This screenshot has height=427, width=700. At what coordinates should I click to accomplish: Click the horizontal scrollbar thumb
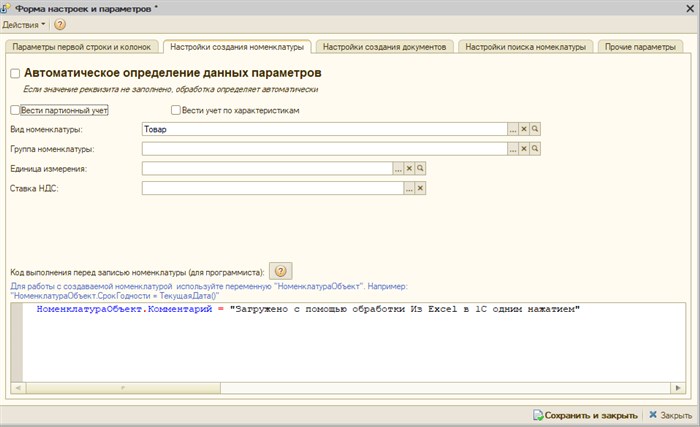click(123, 388)
